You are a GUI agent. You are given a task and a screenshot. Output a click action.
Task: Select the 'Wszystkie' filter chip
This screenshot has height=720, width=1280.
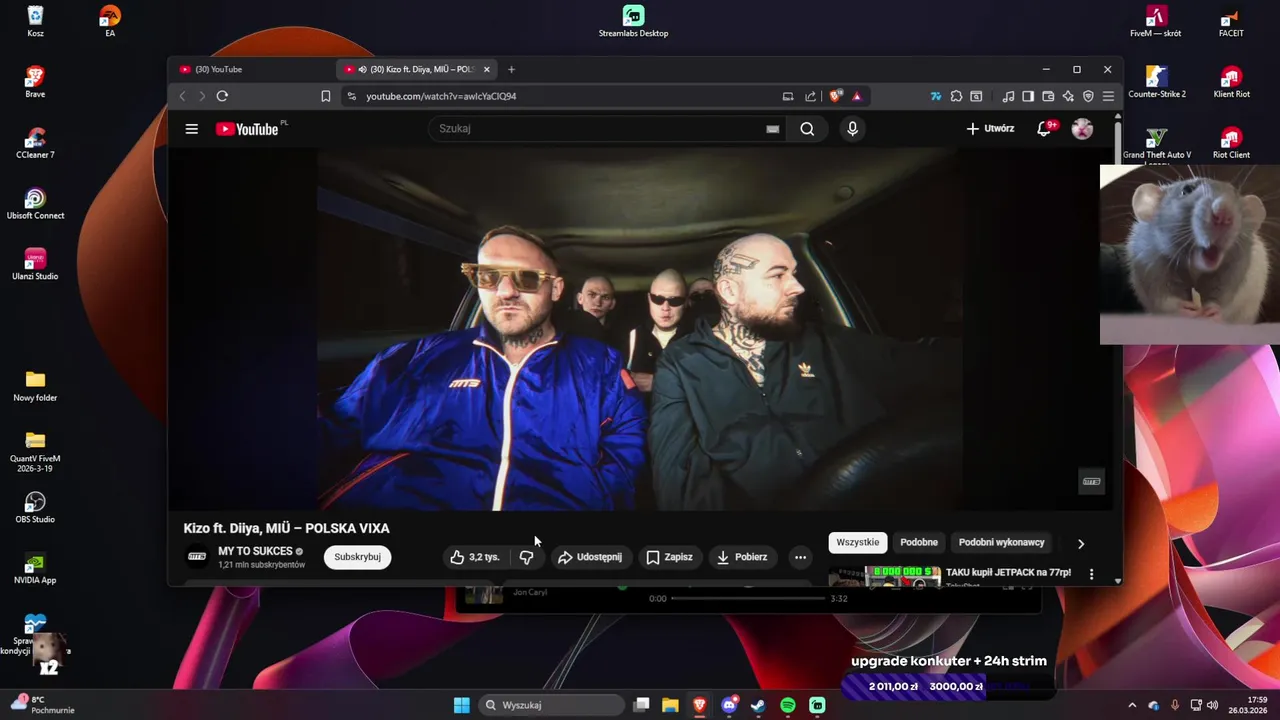point(857,542)
